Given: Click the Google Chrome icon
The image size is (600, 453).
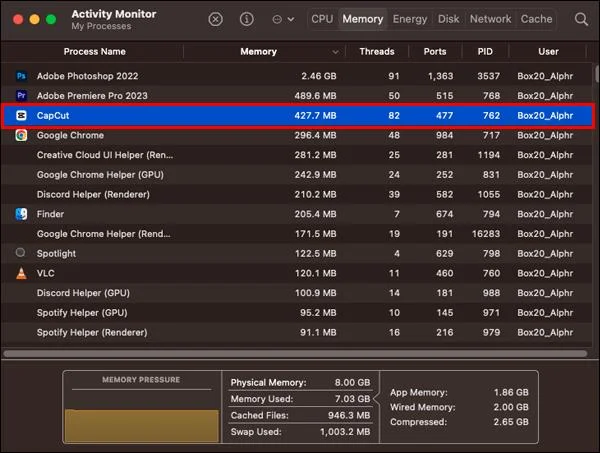Looking at the screenshot, I should pos(21,135).
